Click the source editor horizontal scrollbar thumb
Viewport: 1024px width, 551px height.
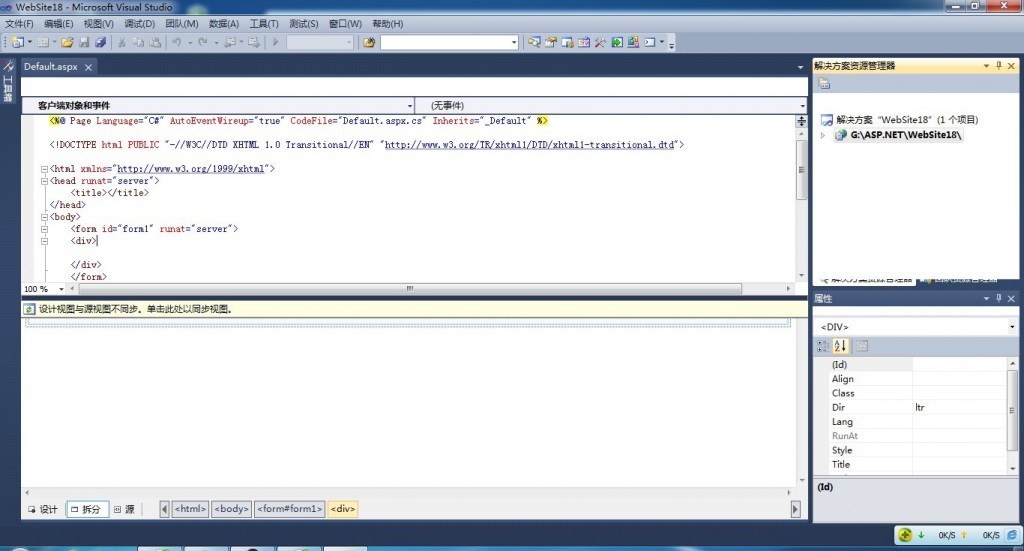pyautogui.click(x=410, y=289)
